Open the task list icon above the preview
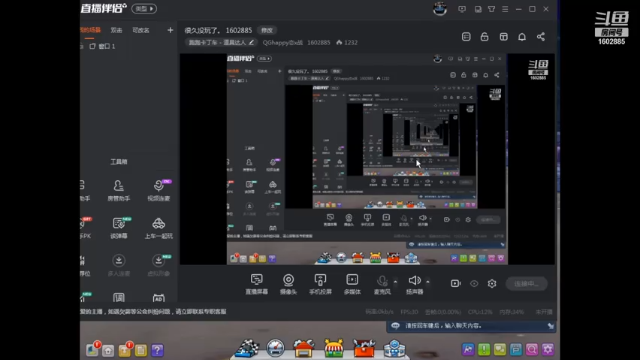640x360 pixels. point(466,37)
